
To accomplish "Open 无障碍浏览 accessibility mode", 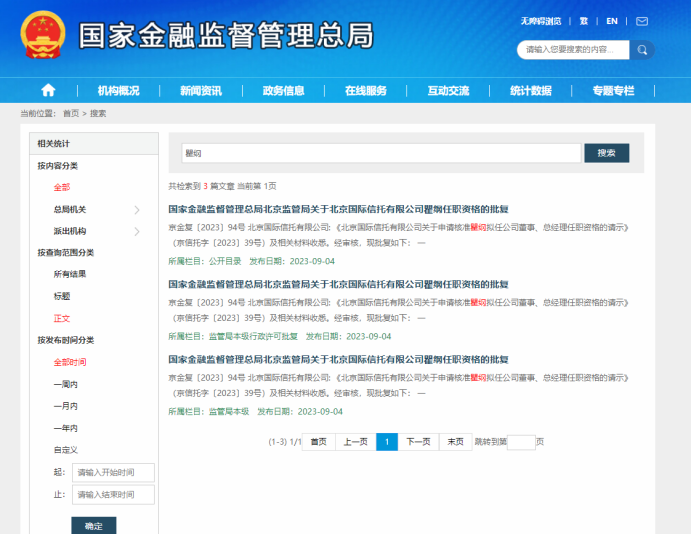I will click(x=541, y=21).
